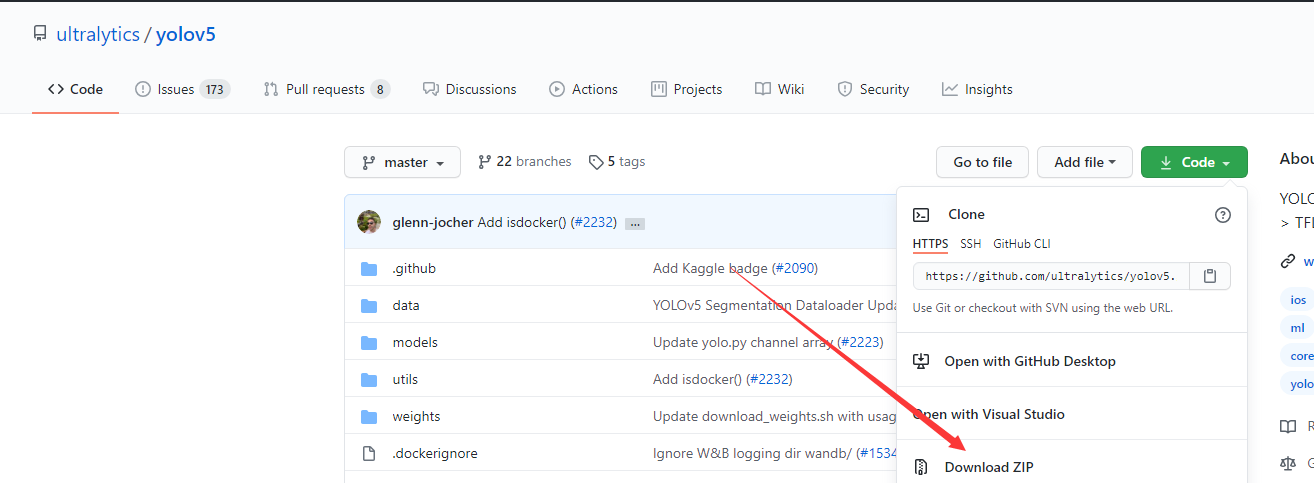Toggle the green Code dropdown button
This screenshot has width=1314, height=483.
click(x=1194, y=162)
